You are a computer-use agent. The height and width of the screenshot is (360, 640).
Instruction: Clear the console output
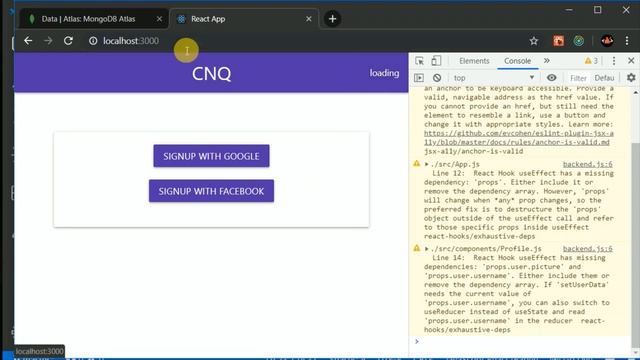pos(437,78)
